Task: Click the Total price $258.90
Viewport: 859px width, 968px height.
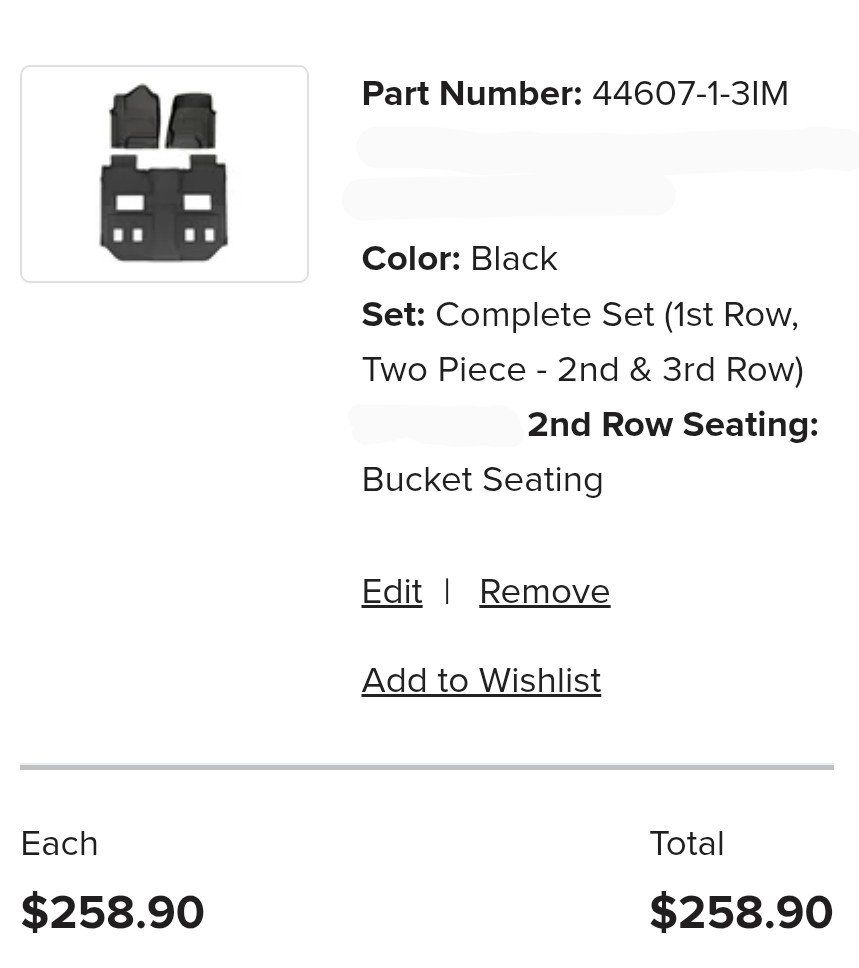Action: pos(741,913)
